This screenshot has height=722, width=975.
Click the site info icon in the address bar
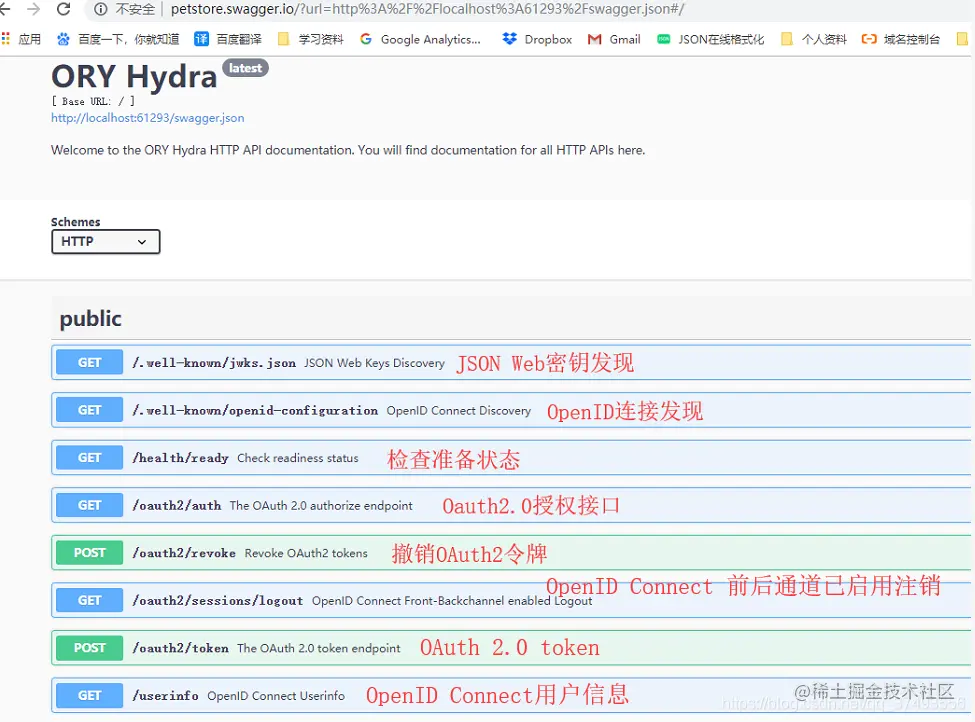pyautogui.click(x=101, y=9)
